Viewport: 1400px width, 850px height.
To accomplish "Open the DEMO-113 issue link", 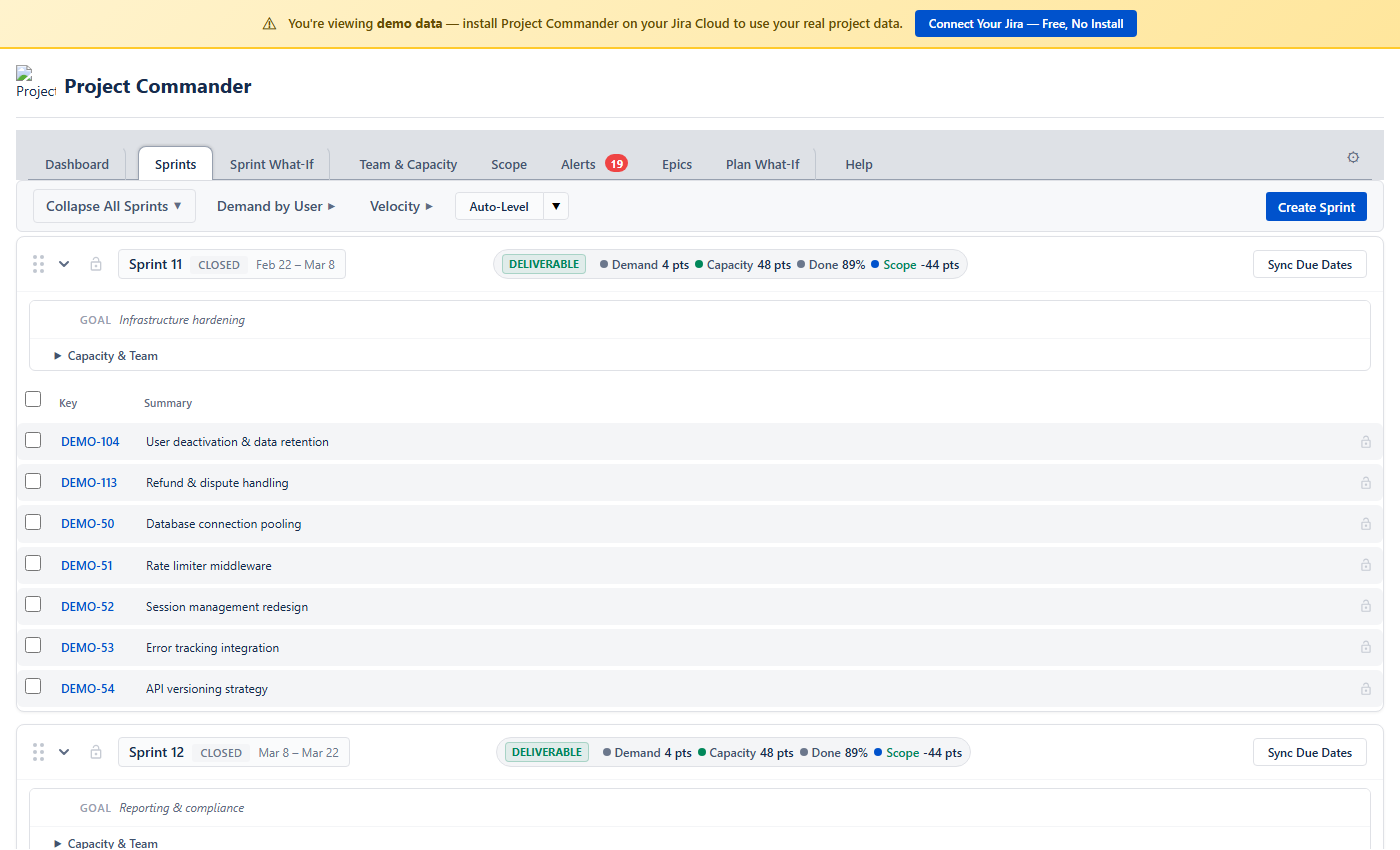I will point(89,482).
